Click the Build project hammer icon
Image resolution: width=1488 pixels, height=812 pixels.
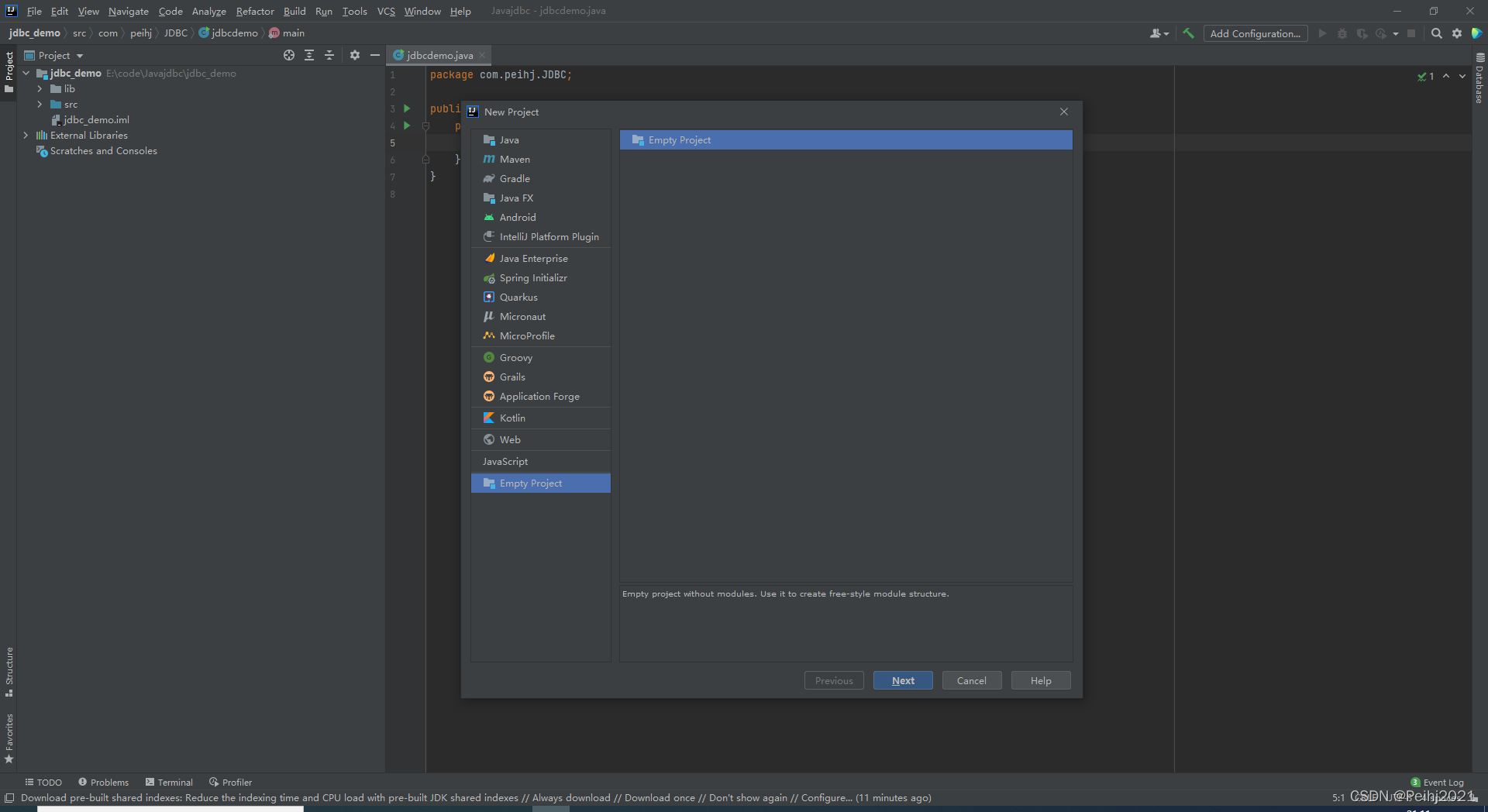coord(1188,33)
